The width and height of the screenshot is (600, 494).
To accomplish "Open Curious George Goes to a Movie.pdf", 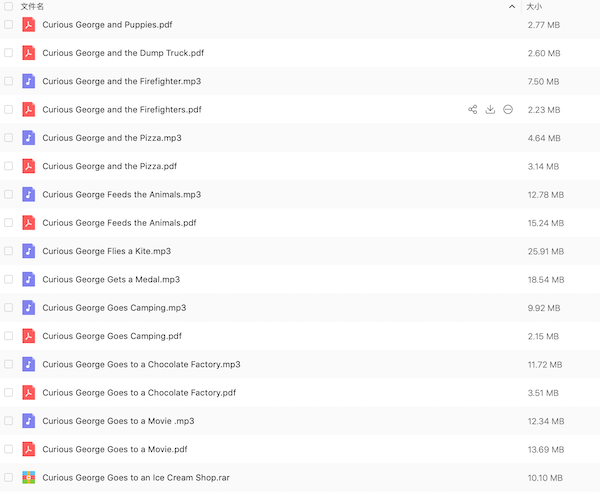I will coord(114,449).
